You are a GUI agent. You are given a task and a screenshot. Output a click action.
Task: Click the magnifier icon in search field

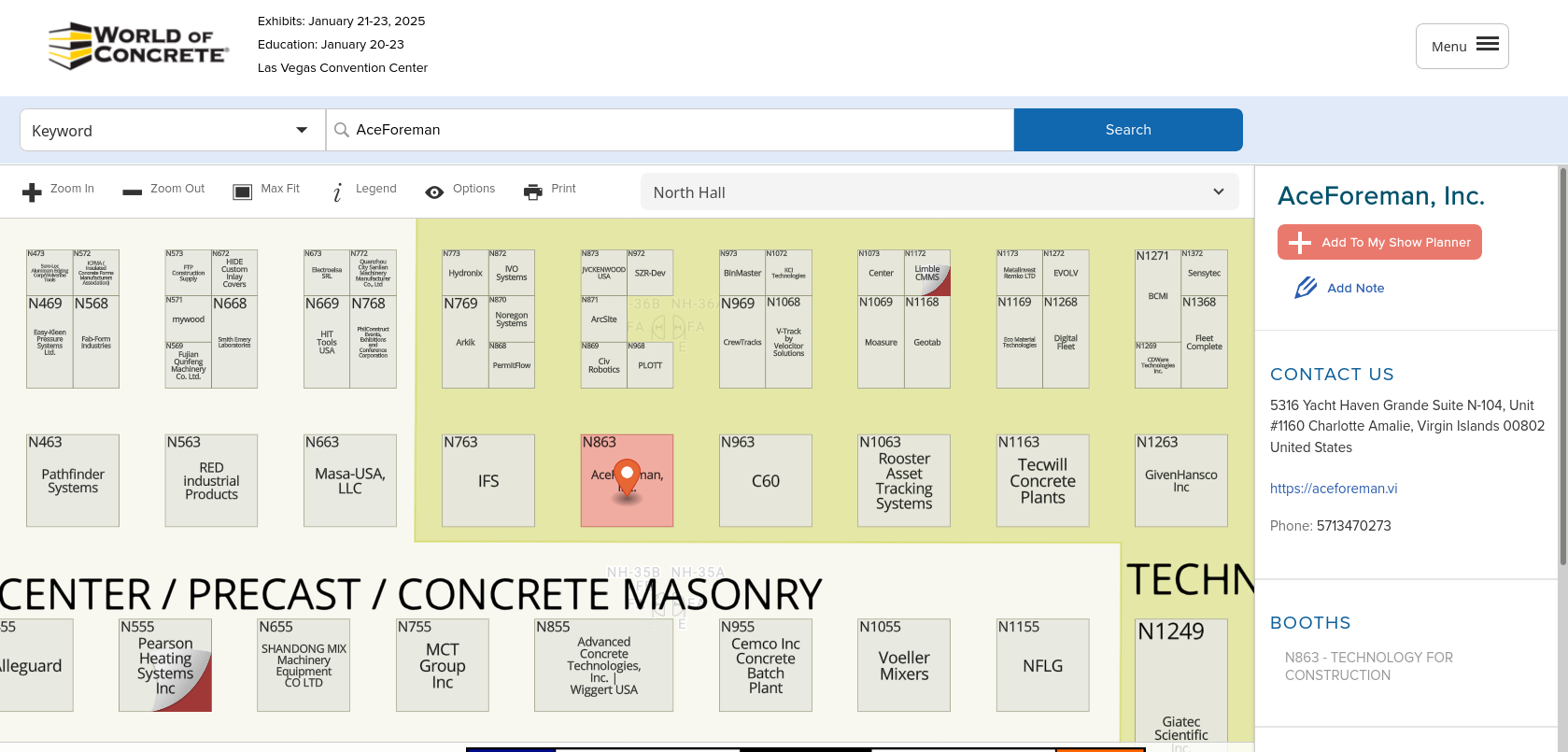click(342, 130)
